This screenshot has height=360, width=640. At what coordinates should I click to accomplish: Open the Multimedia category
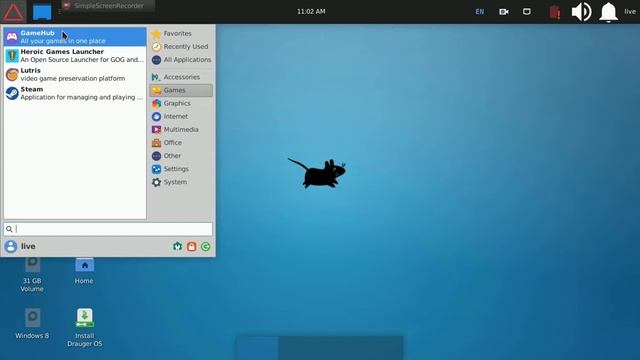181,129
